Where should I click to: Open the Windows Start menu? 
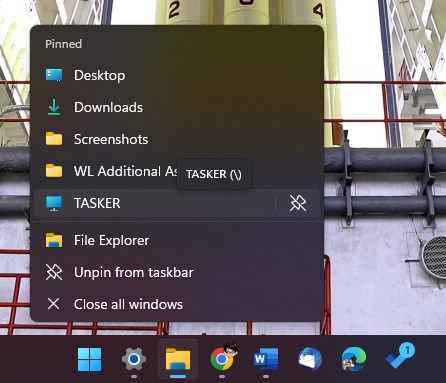pyautogui.click(x=89, y=359)
